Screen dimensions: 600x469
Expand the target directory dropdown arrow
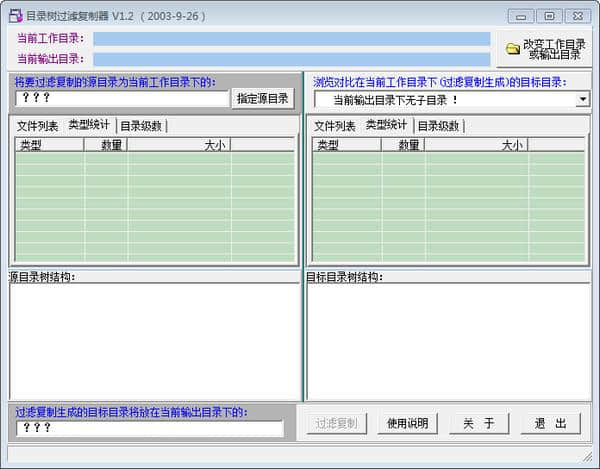coord(582,99)
